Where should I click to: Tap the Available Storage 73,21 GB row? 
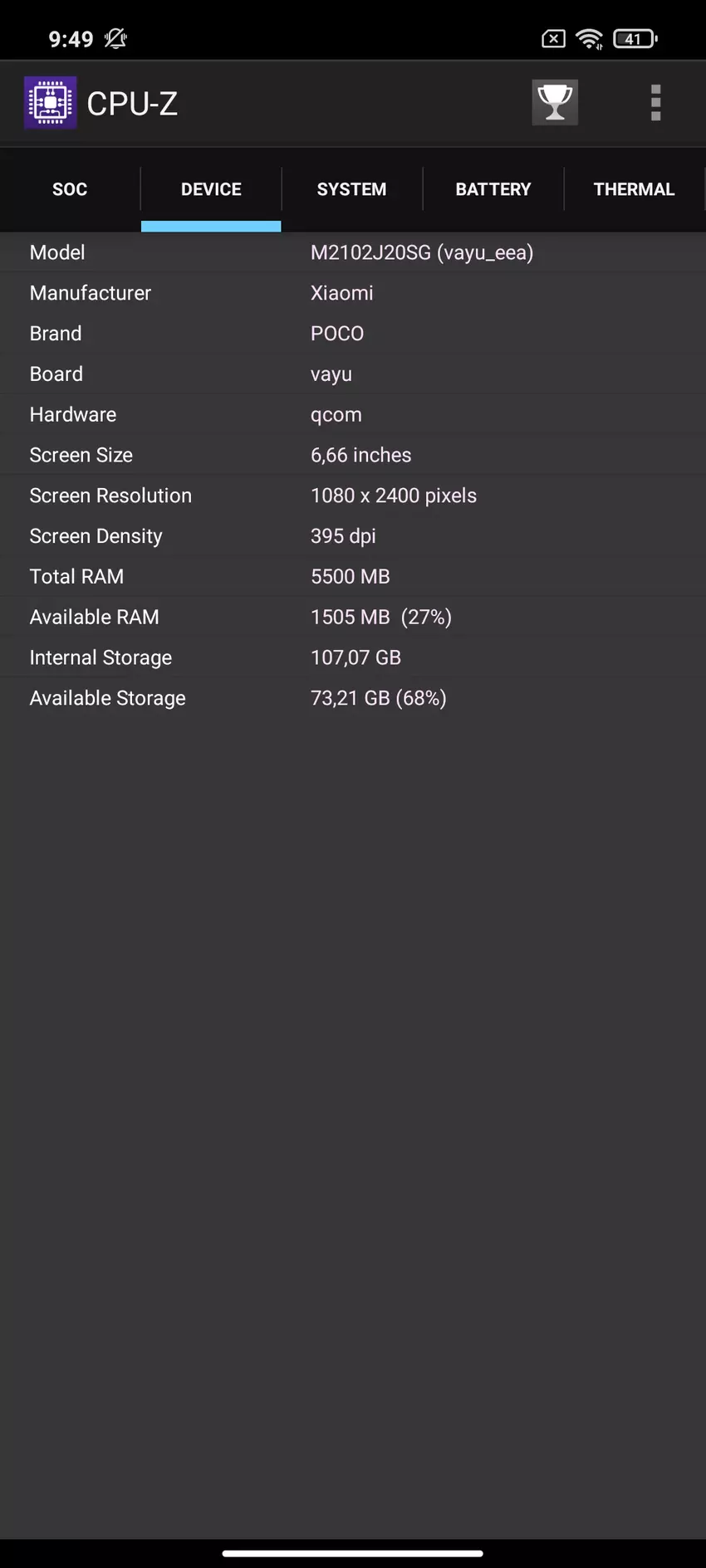pos(378,699)
